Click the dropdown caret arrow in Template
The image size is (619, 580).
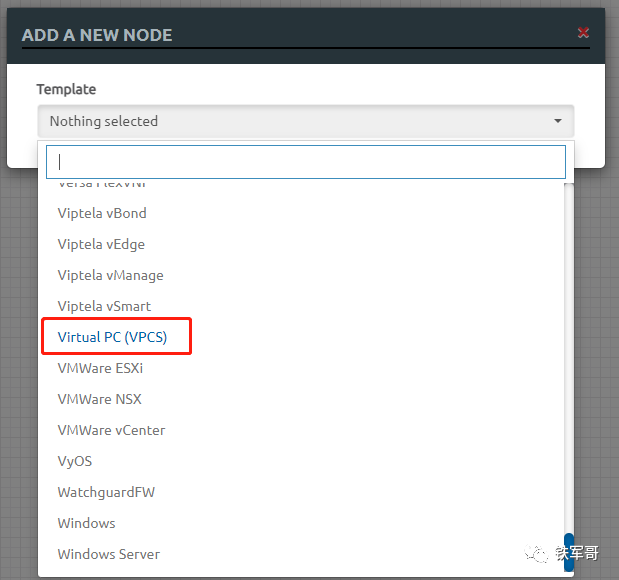557,121
